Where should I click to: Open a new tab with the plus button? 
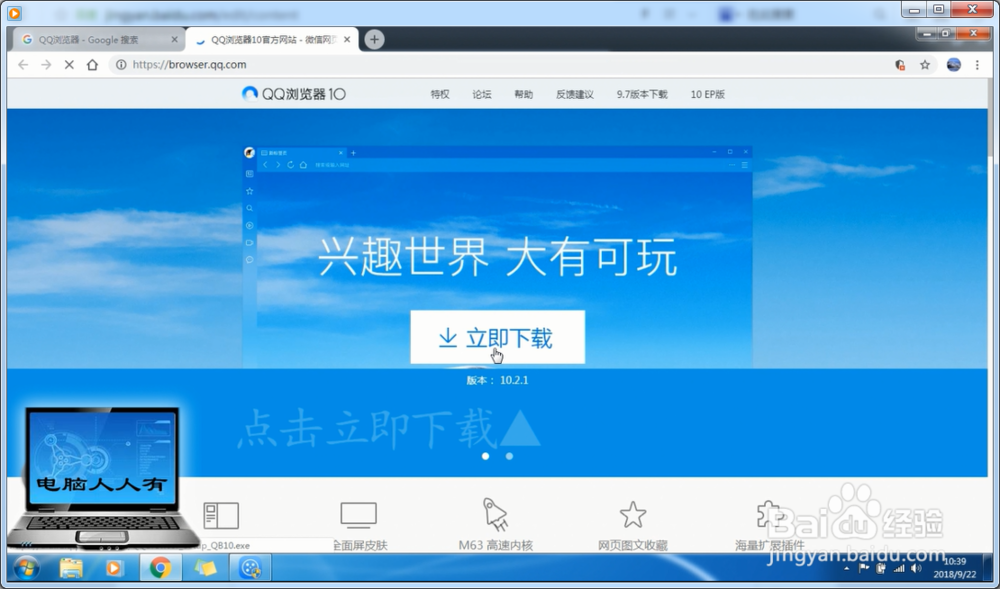coord(374,40)
